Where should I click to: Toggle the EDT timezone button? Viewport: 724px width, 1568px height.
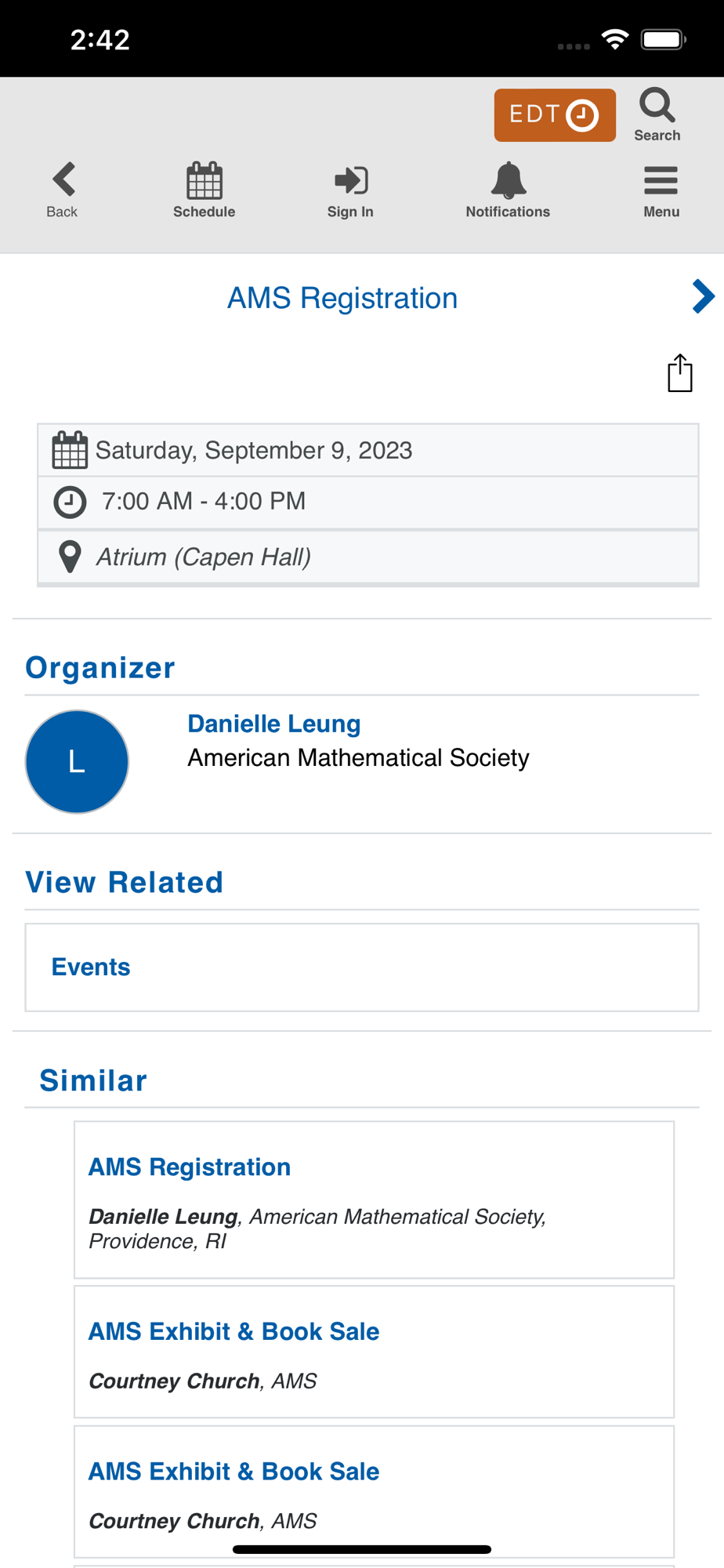[555, 115]
